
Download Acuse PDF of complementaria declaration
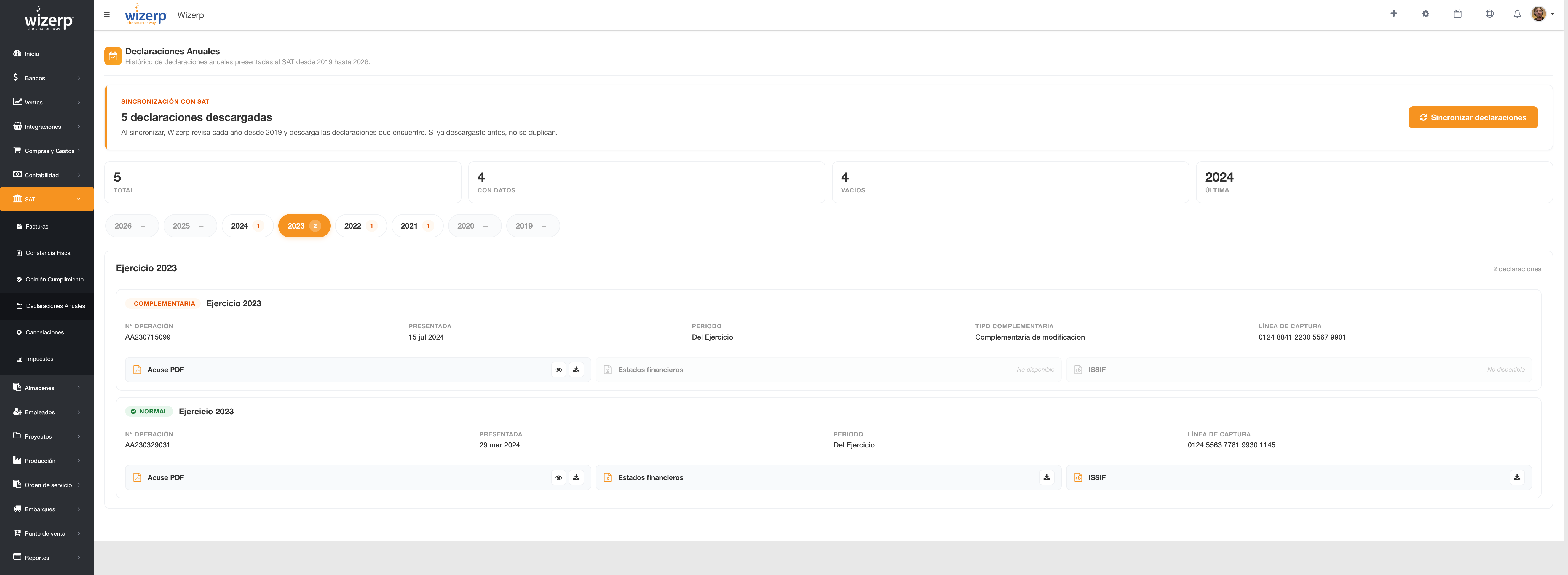[x=576, y=369]
